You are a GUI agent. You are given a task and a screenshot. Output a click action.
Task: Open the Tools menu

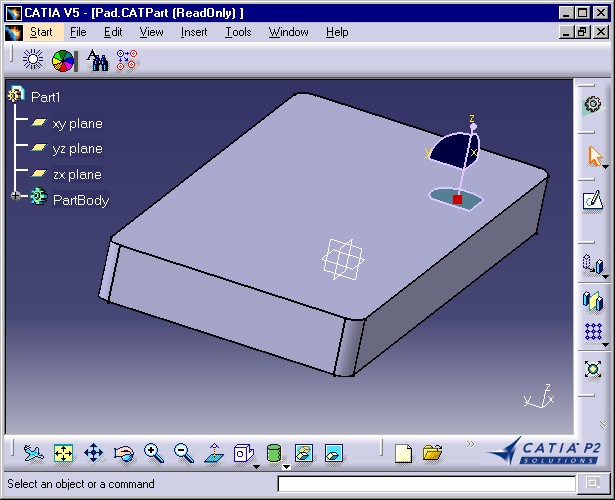tap(238, 32)
